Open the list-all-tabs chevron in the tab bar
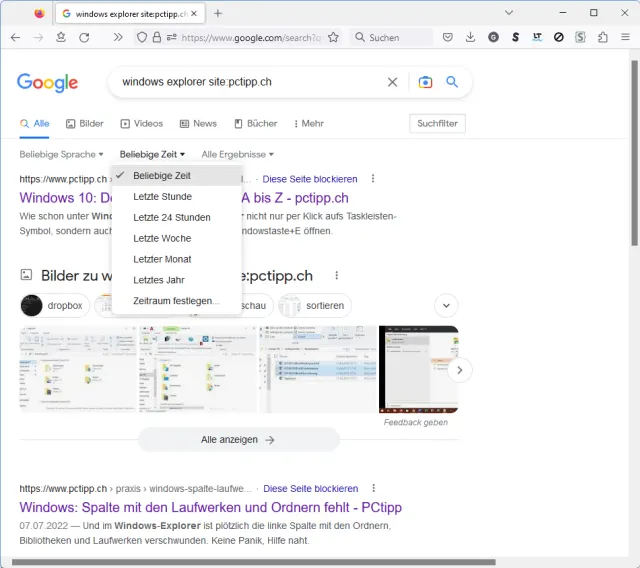Screen dimensions: 640x568 click(509, 13)
